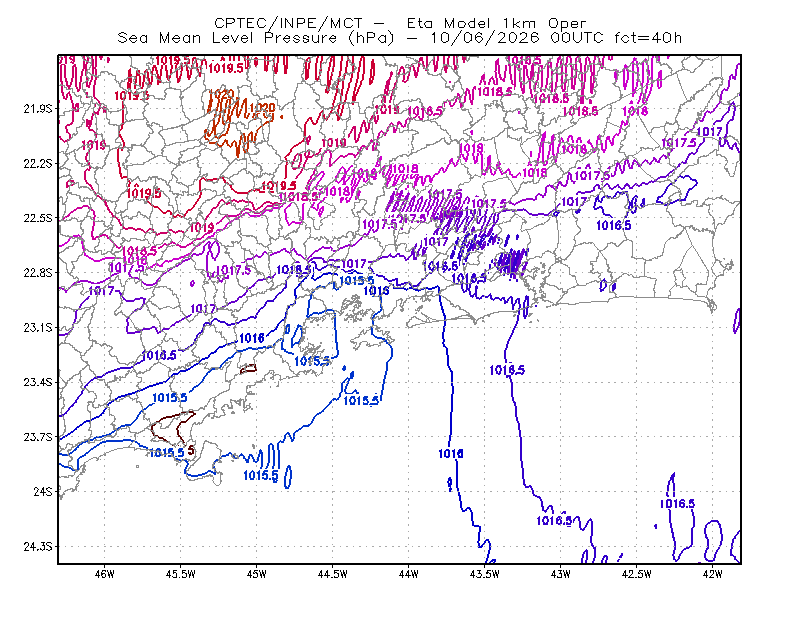Click the dark brown closed contour near 45.5W
Screen dimensions: 800x618
pyautogui.click(x=173, y=429)
